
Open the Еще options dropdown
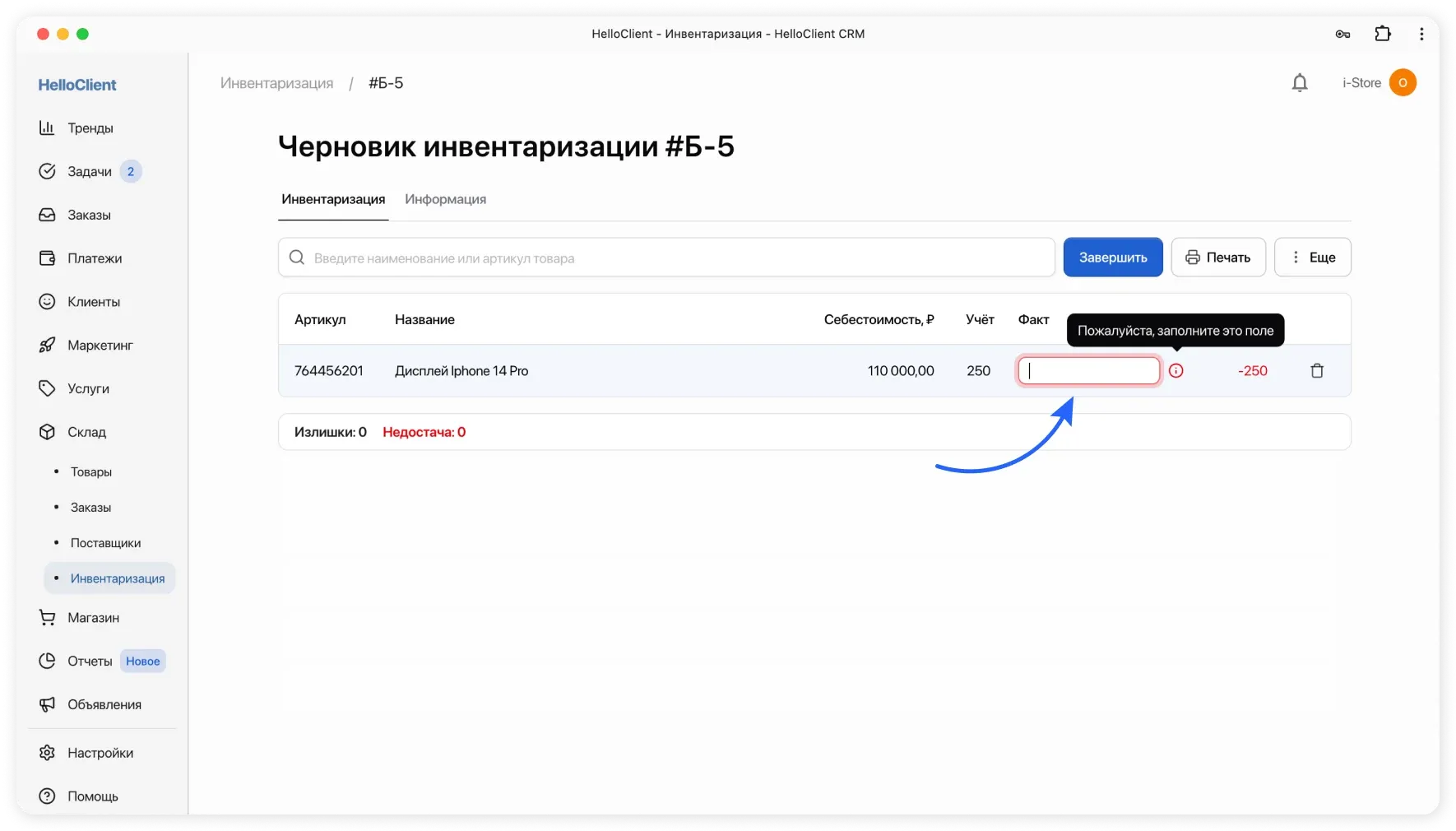pos(1313,257)
